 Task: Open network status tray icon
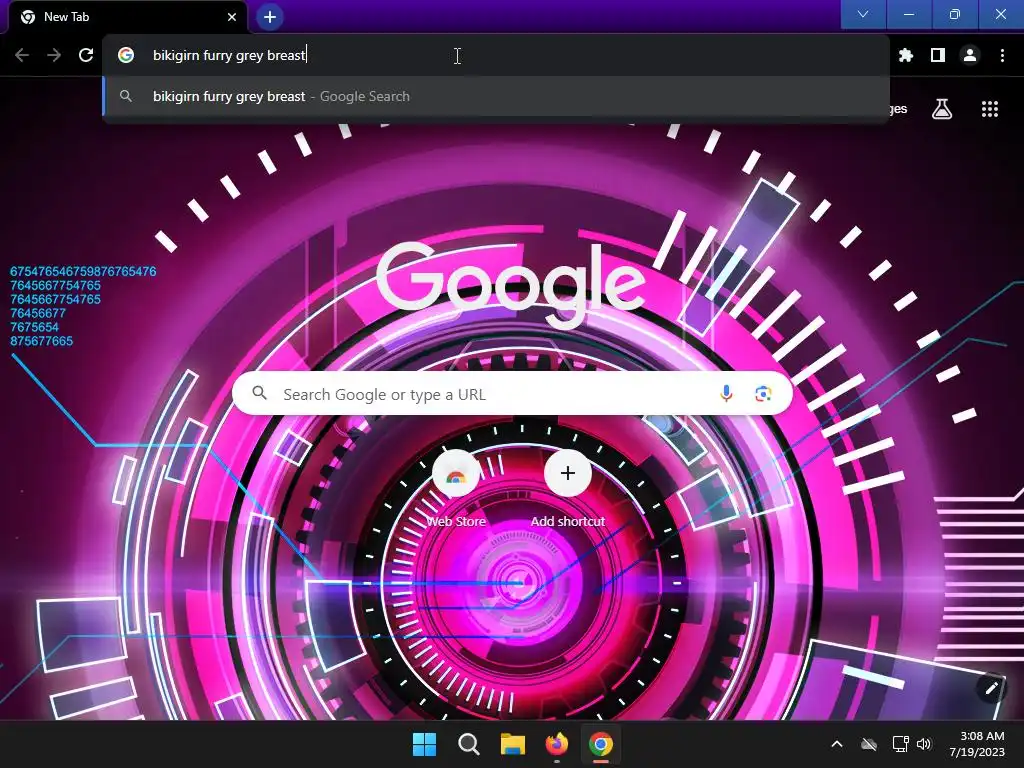pos(901,744)
